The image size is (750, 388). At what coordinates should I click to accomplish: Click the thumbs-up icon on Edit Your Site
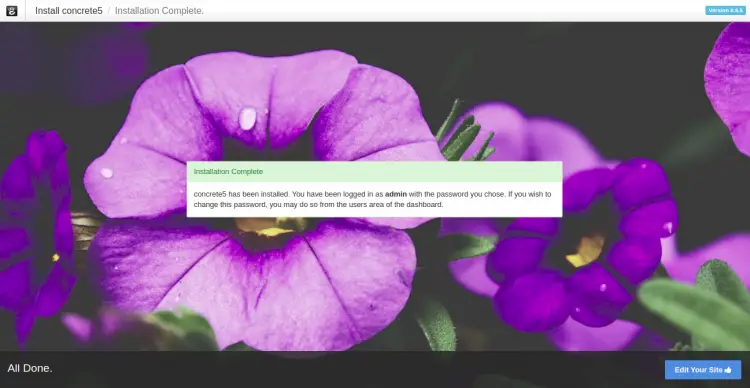click(x=728, y=370)
